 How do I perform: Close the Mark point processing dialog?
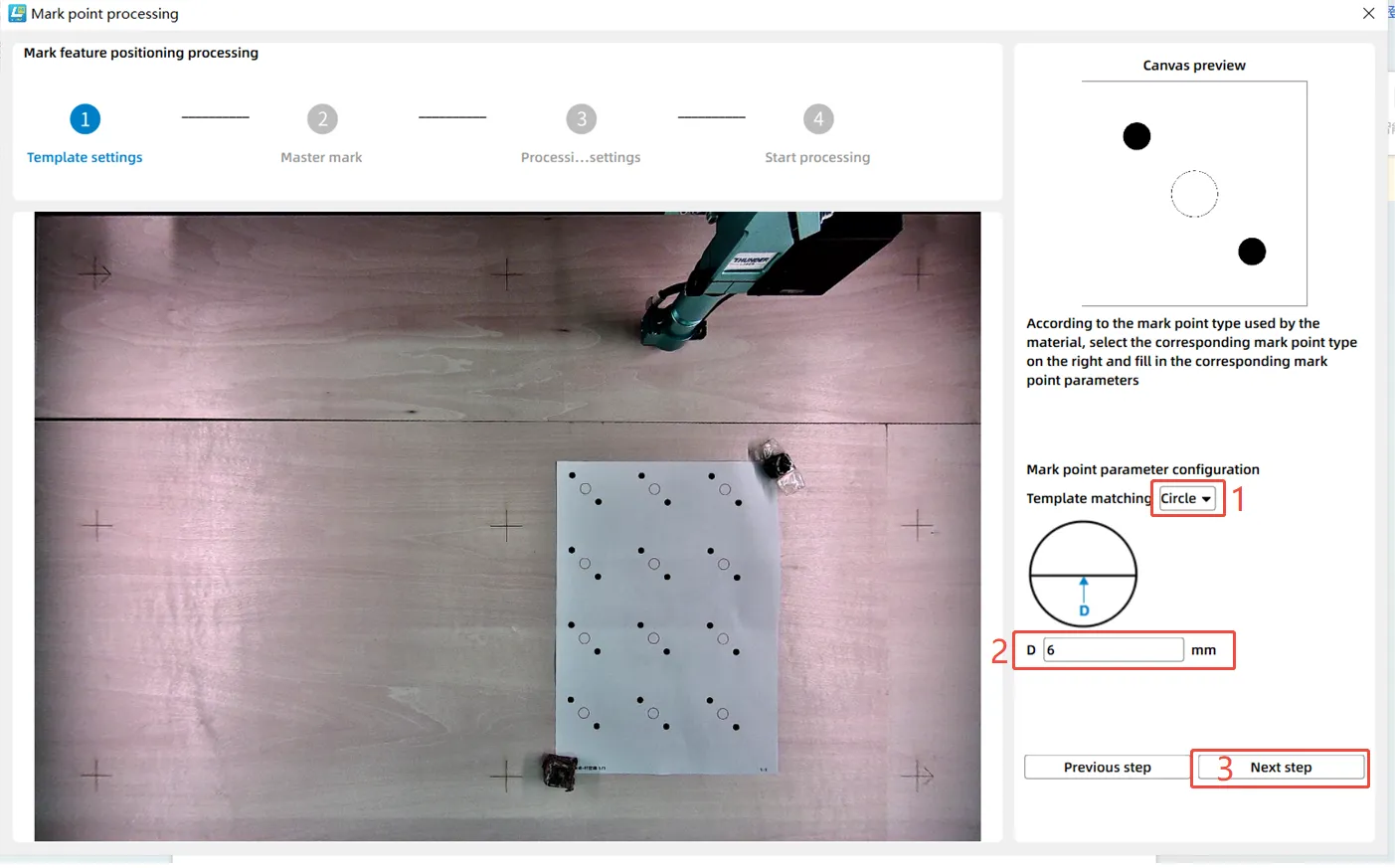[x=1368, y=13]
